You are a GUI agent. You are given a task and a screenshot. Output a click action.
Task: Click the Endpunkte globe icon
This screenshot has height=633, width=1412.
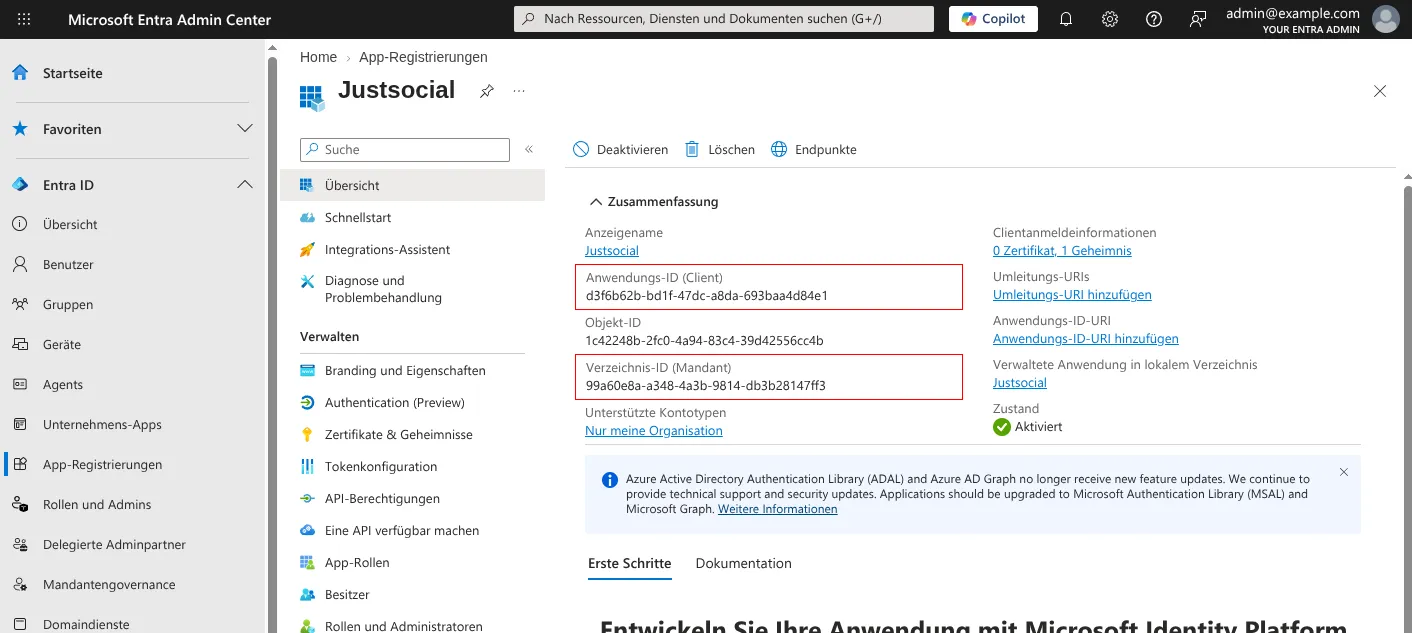tap(779, 149)
